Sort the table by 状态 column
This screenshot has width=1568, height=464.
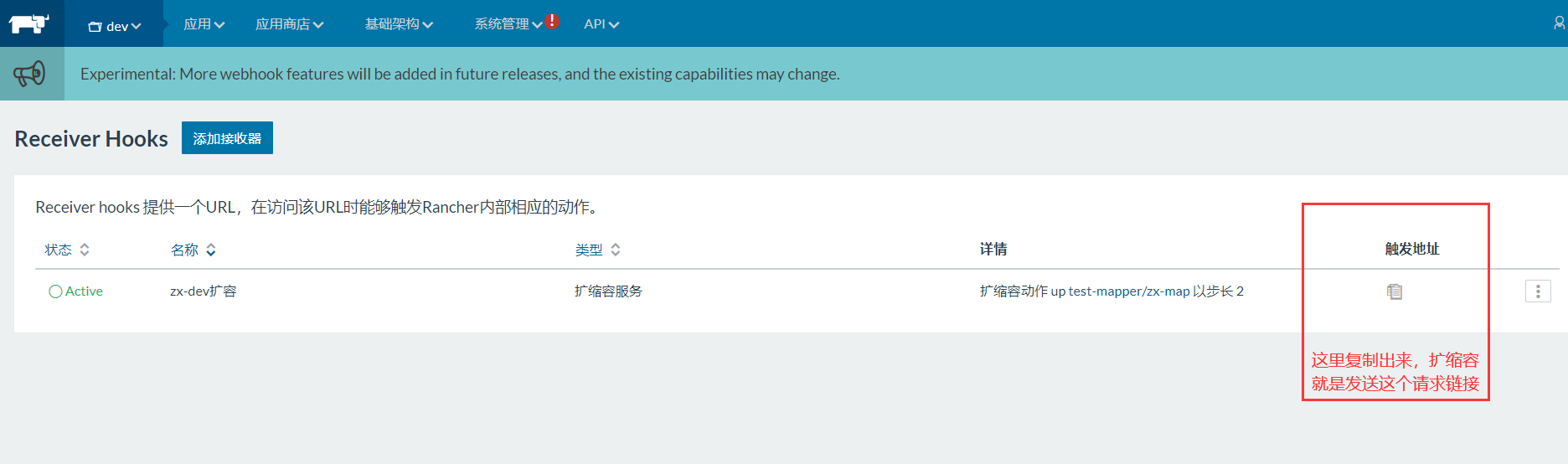pos(67,250)
